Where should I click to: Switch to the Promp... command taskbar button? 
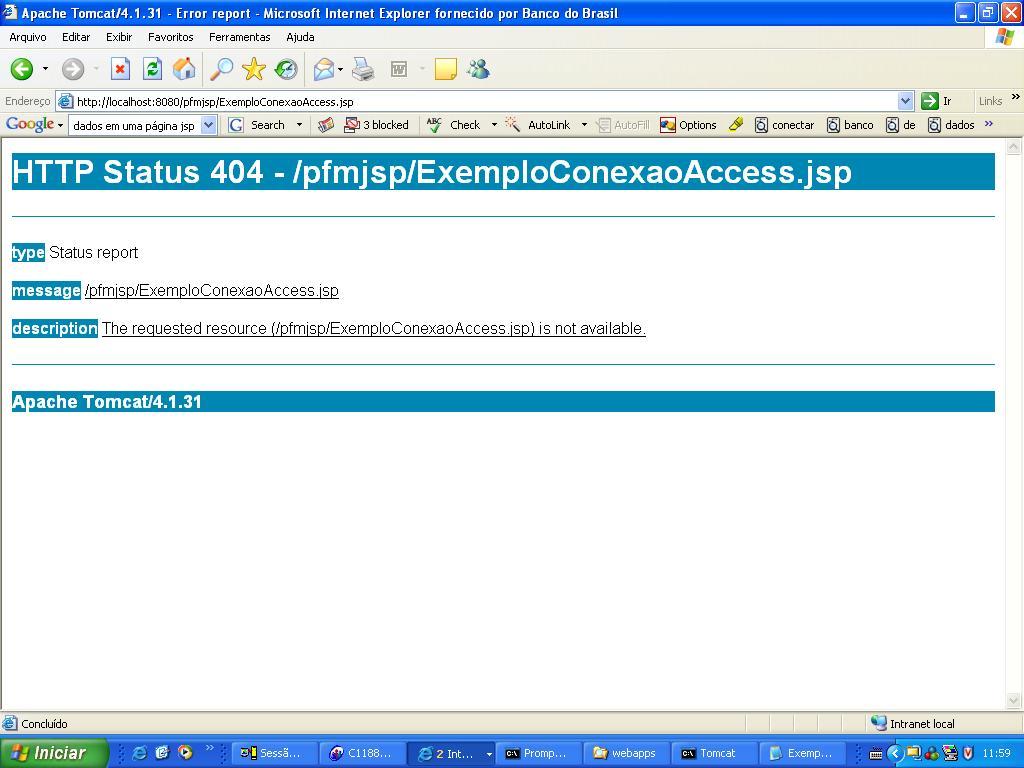click(537, 754)
